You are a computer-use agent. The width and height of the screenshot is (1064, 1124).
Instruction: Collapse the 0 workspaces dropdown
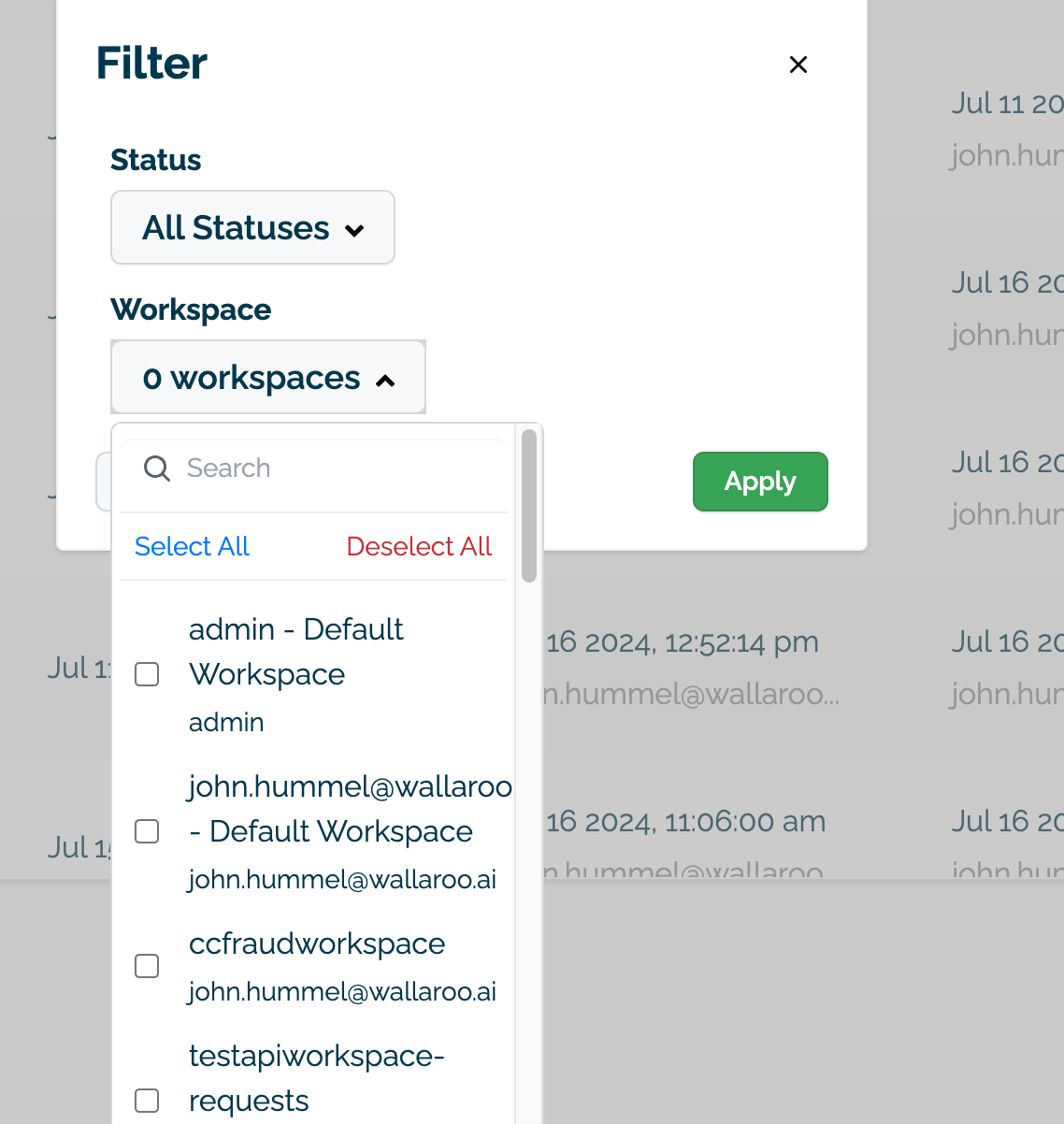point(267,378)
